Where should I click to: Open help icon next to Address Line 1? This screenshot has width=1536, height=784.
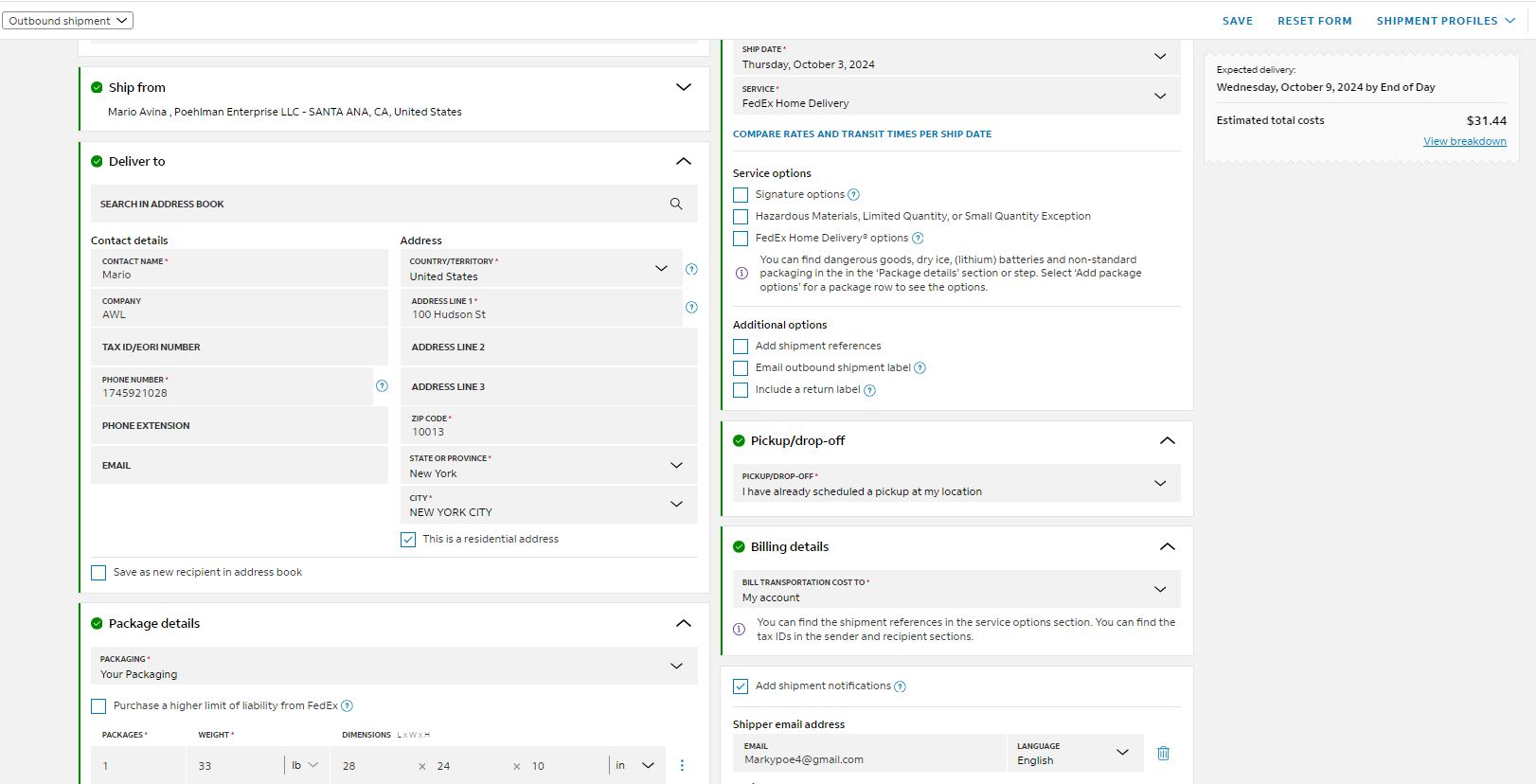click(691, 307)
